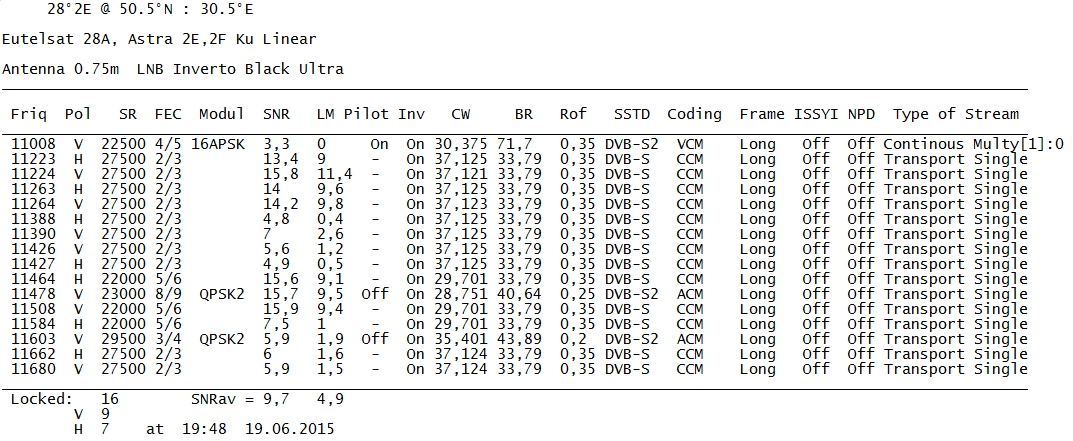1073x441 pixels.
Task: Select frequency 11264 row
Action: pos(519,204)
